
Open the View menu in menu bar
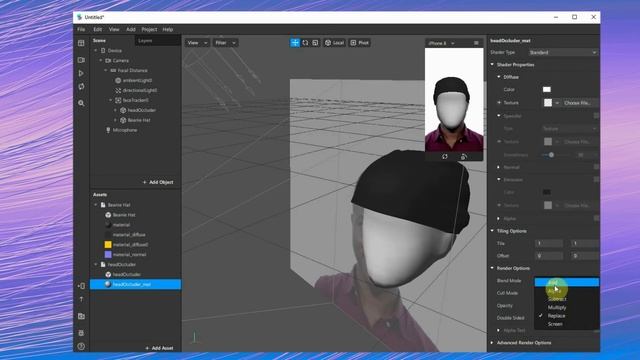[x=114, y=29]
